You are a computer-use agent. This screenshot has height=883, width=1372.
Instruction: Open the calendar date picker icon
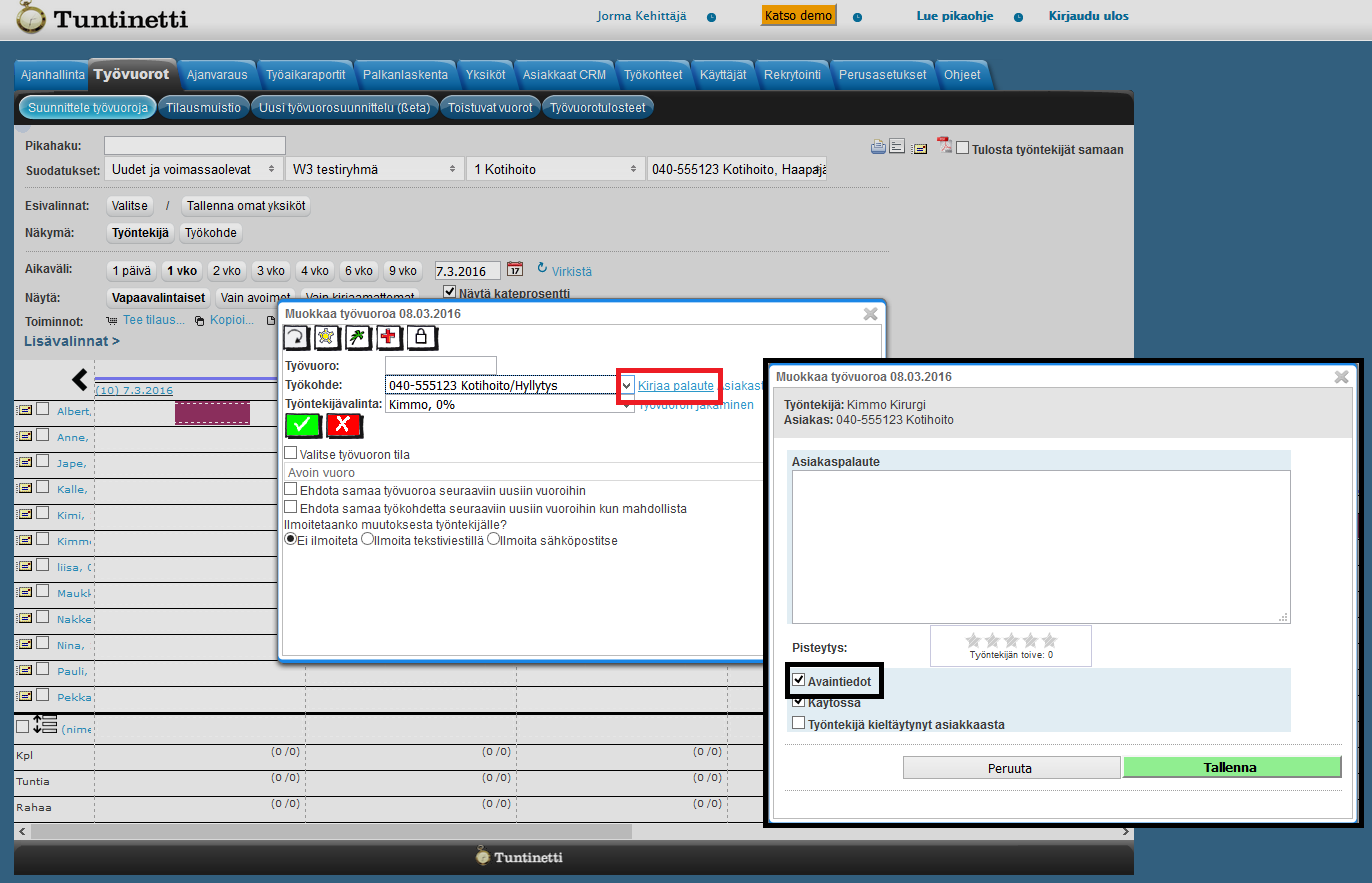coord(515,270)
